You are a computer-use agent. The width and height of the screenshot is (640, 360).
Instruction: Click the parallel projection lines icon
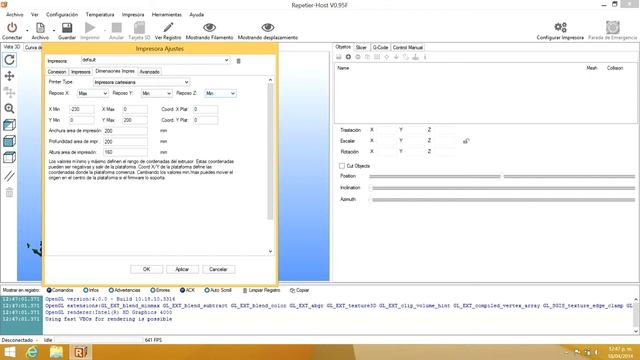pyautogui.click(x=9, y=176)
